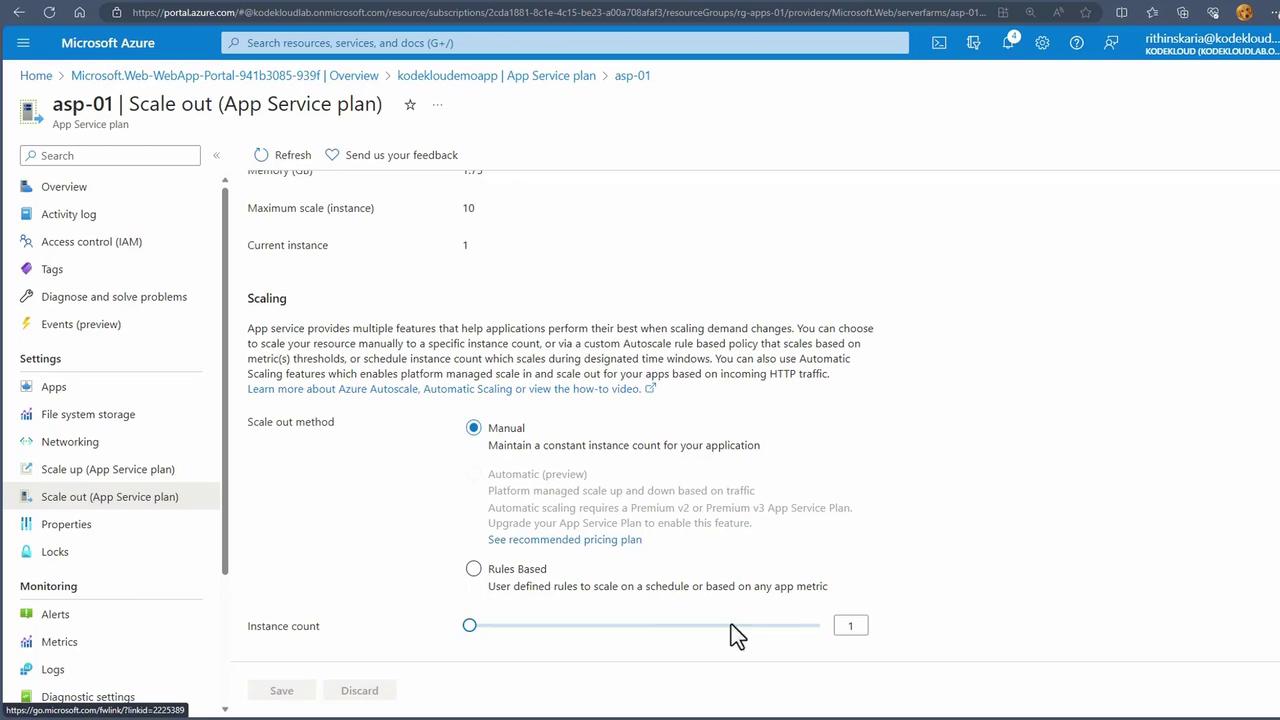This screenshot has height=720, width=1280.
Task: Select the Rules Based radio button
Action: (474, 569)
